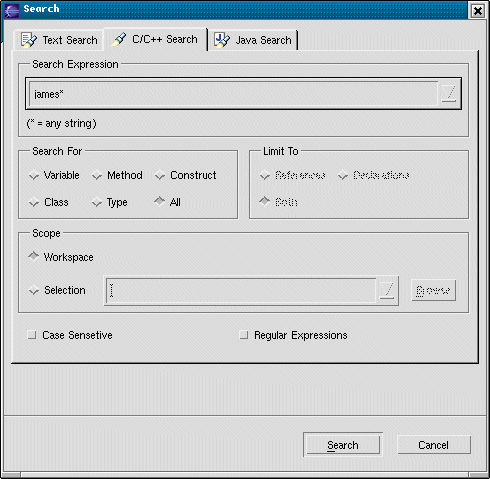
Task: Enable the Case Sensetive checkbox
Action: (x=32, y=335)
